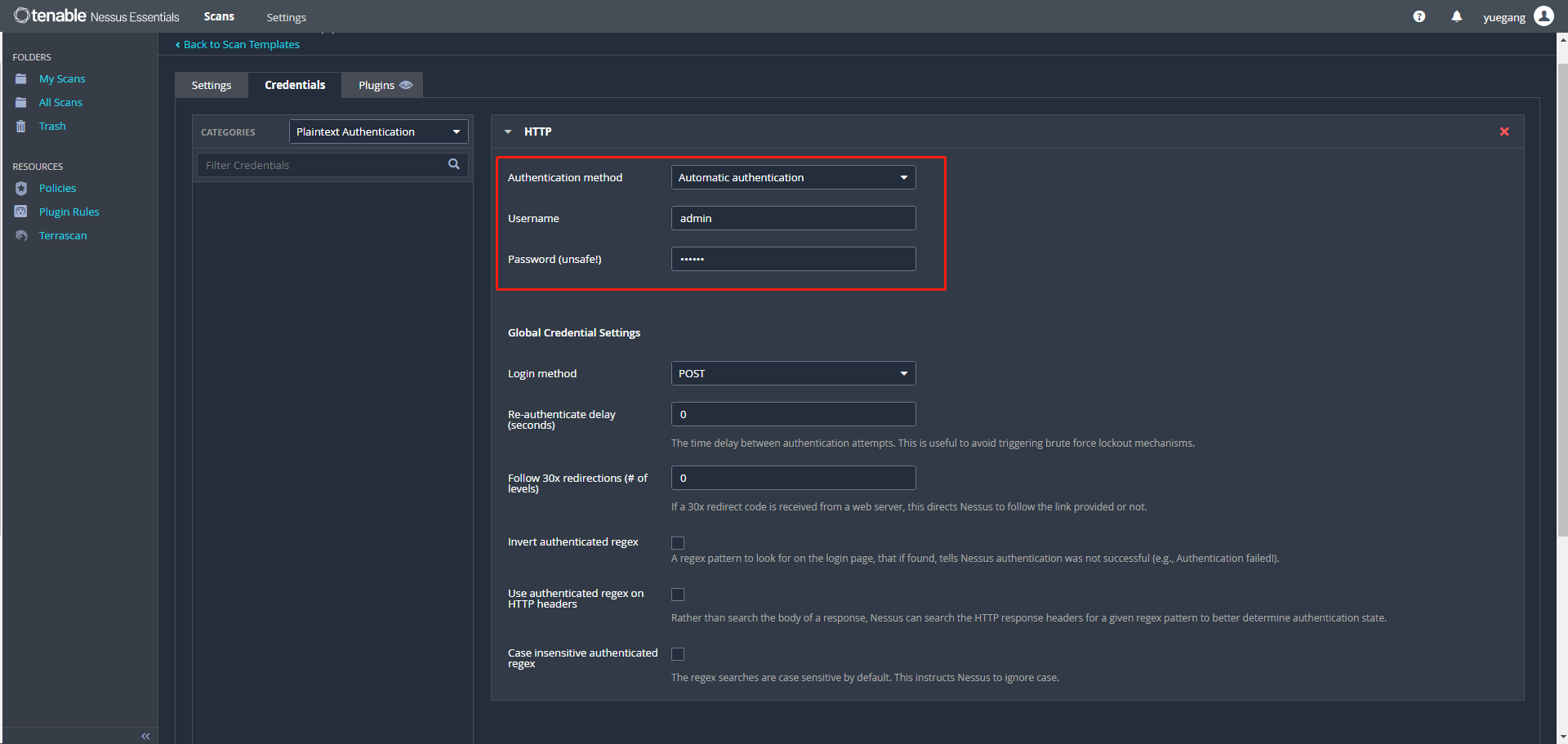
Task: Click the Terrascan icon
Action: click(x=21, y=236)
